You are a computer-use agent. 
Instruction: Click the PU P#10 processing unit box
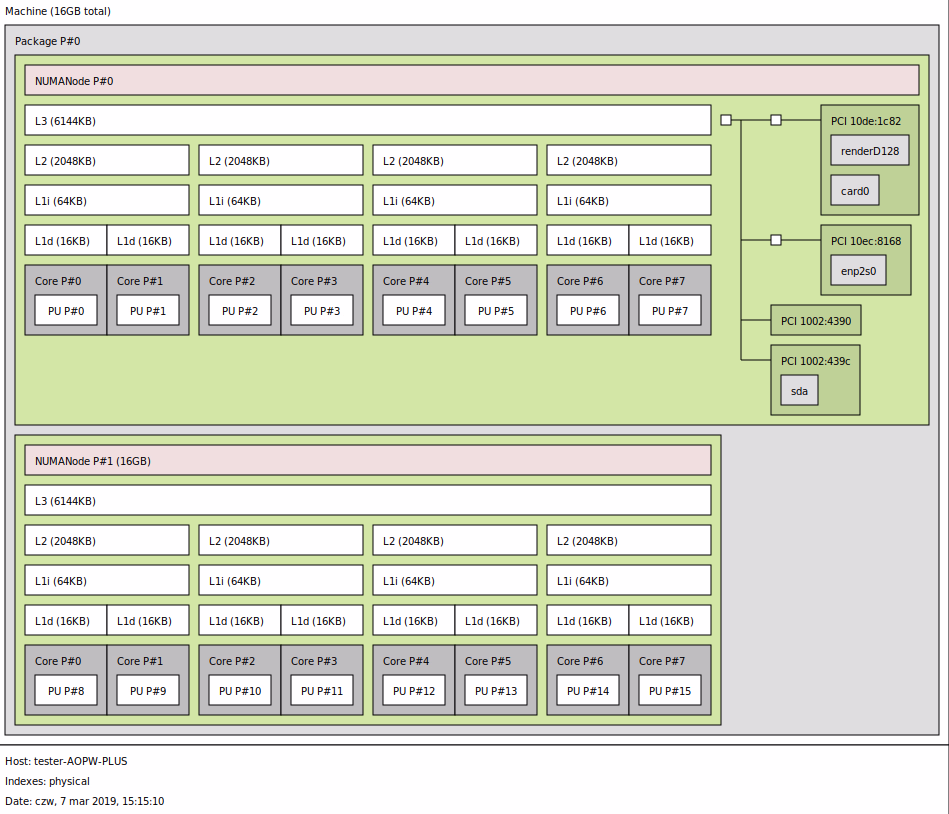(x=240, y=691)
